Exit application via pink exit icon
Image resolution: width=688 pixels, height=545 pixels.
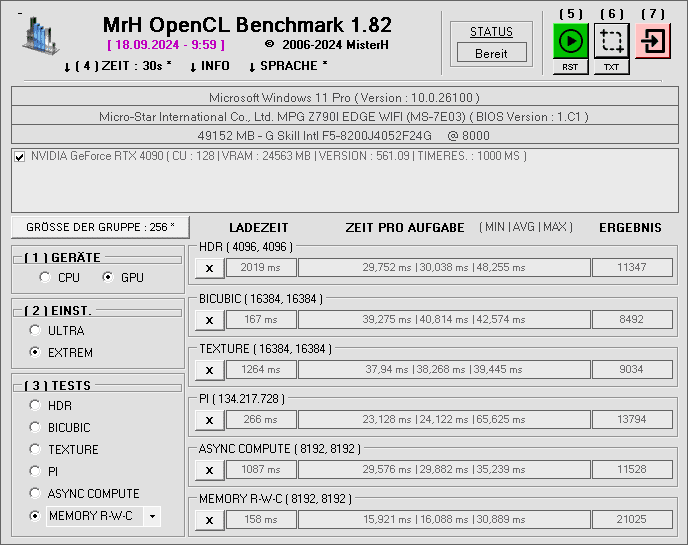coord(653,41)
